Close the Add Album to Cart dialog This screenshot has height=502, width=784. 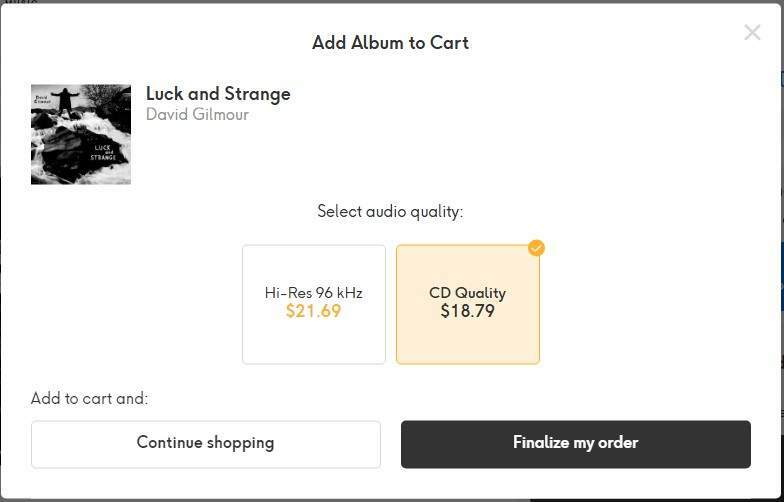tap(752, 32)
